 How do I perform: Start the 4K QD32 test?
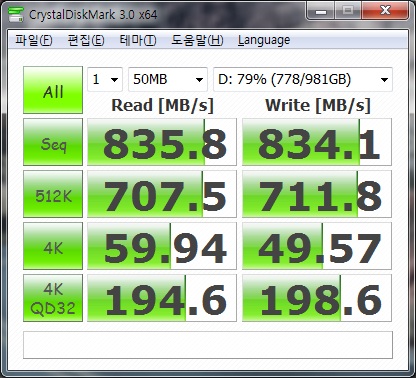(x=53, y=298)
